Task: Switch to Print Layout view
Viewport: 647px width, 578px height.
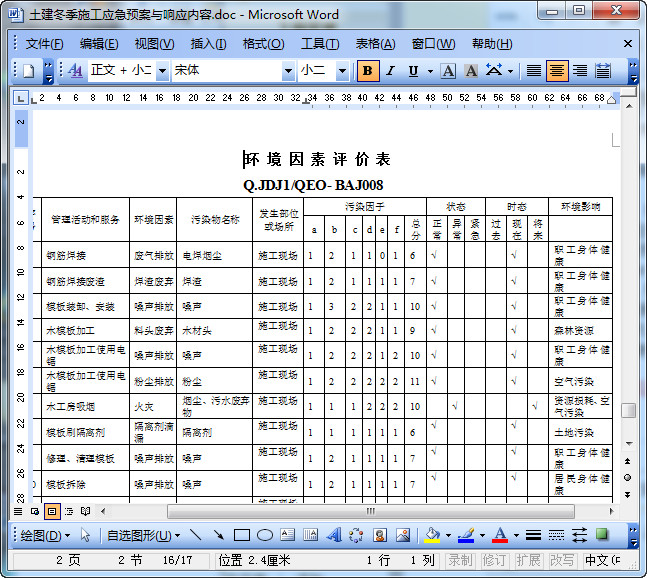Action: pos(52,512)
